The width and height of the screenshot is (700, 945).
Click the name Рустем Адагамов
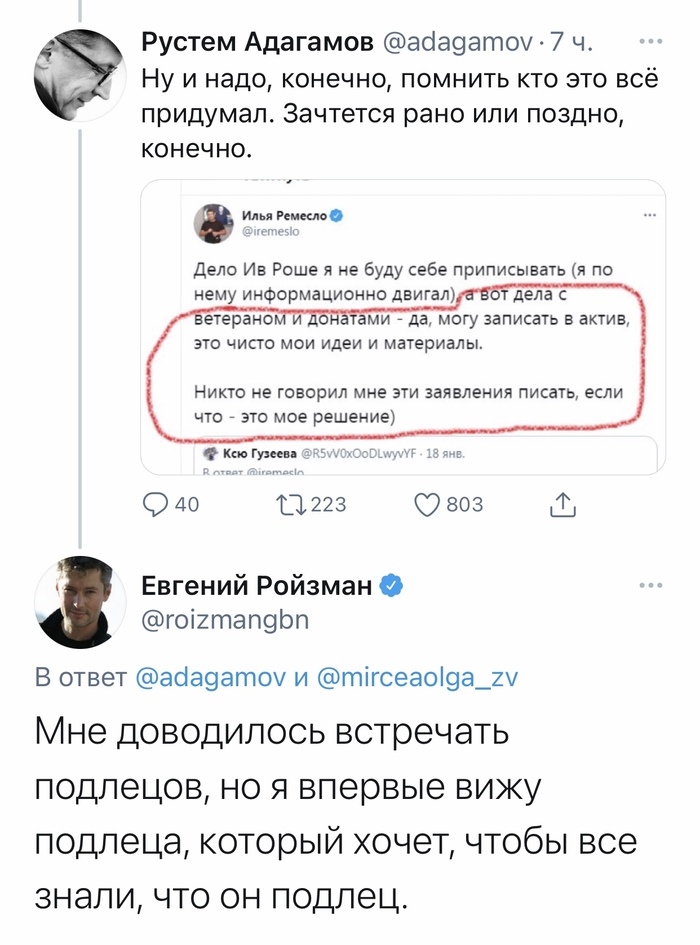pyautogui.click(x=257, y=43)
